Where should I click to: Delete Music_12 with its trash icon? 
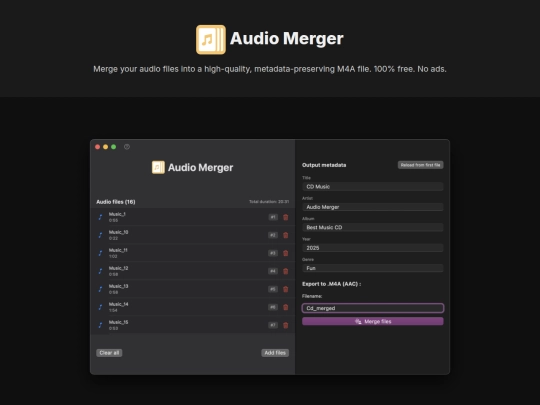tap(285, 271)
